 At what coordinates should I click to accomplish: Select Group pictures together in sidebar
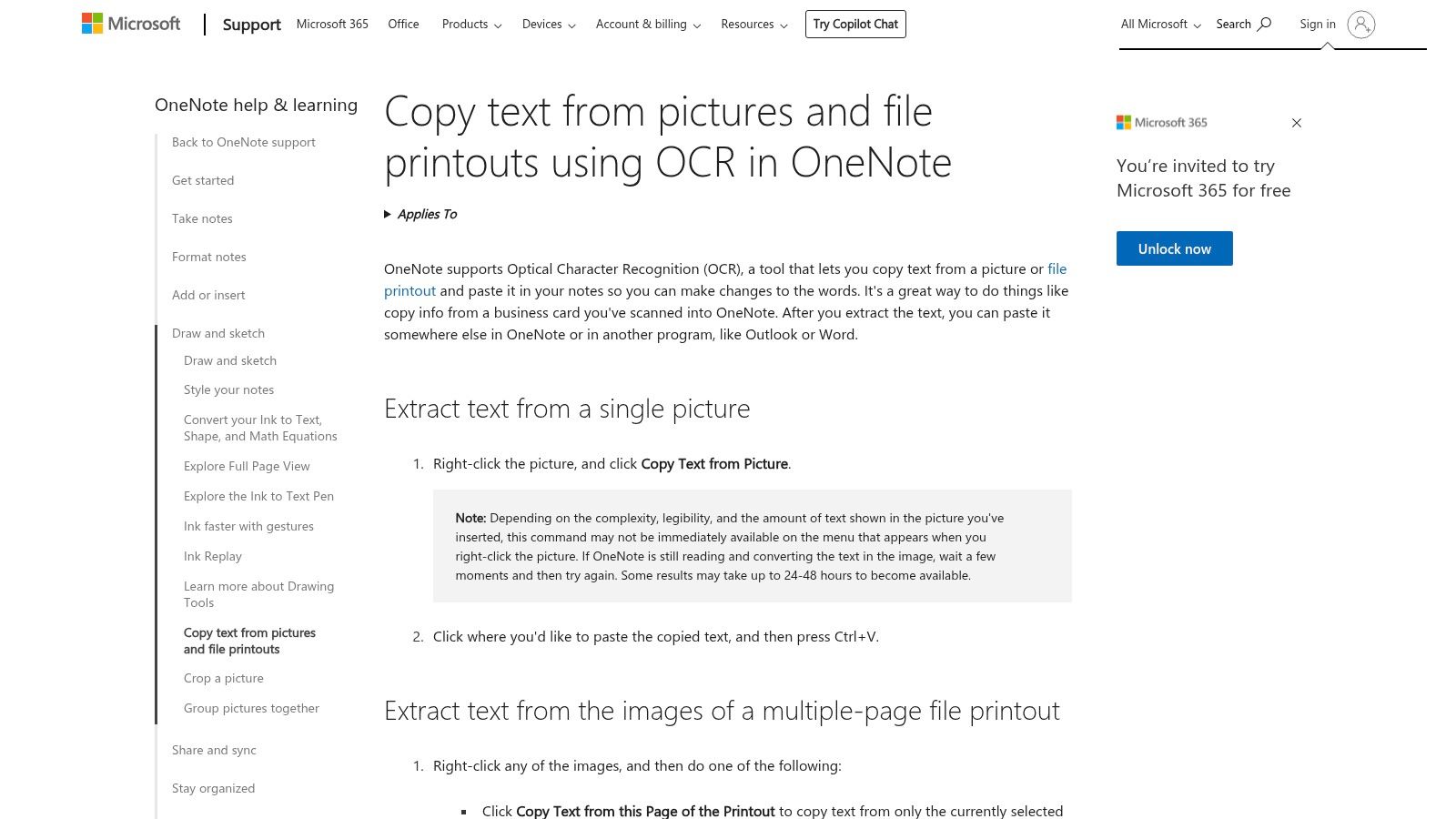251,707
